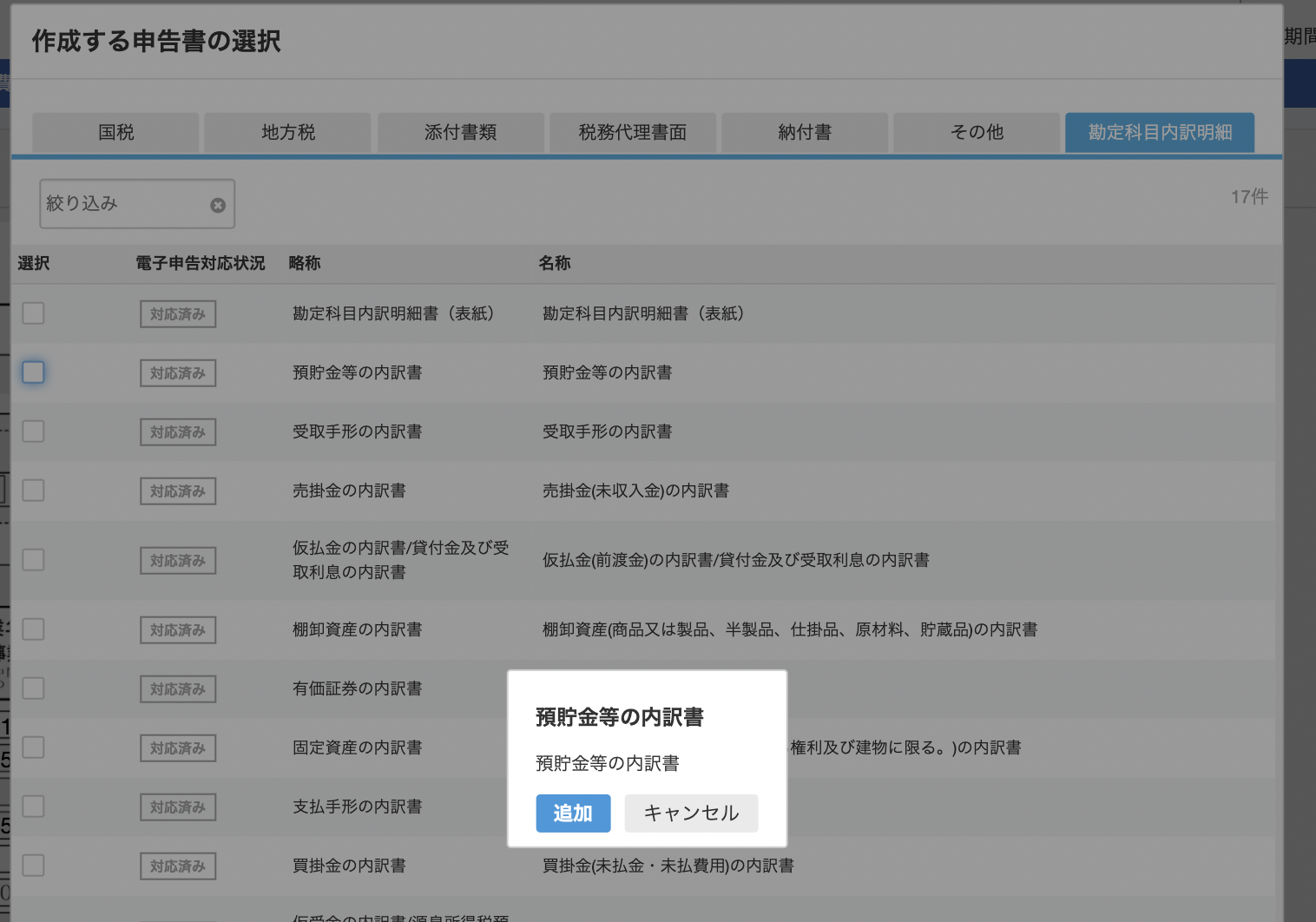Enable the 受取手形の内訳書 checkbox
The height and width of the screenshot is (922, 1316).
pos(33,431)
